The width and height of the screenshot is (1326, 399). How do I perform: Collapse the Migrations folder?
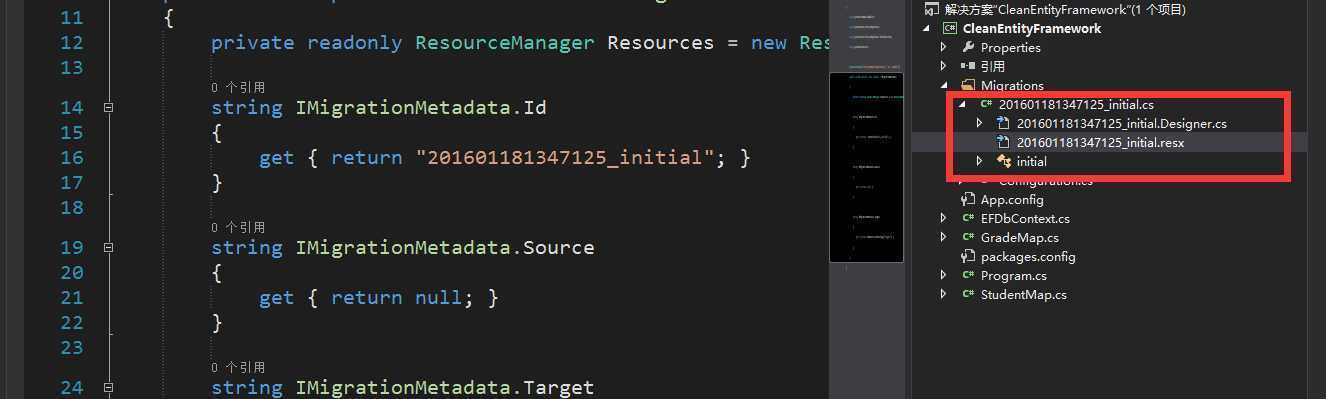(944, 85)
